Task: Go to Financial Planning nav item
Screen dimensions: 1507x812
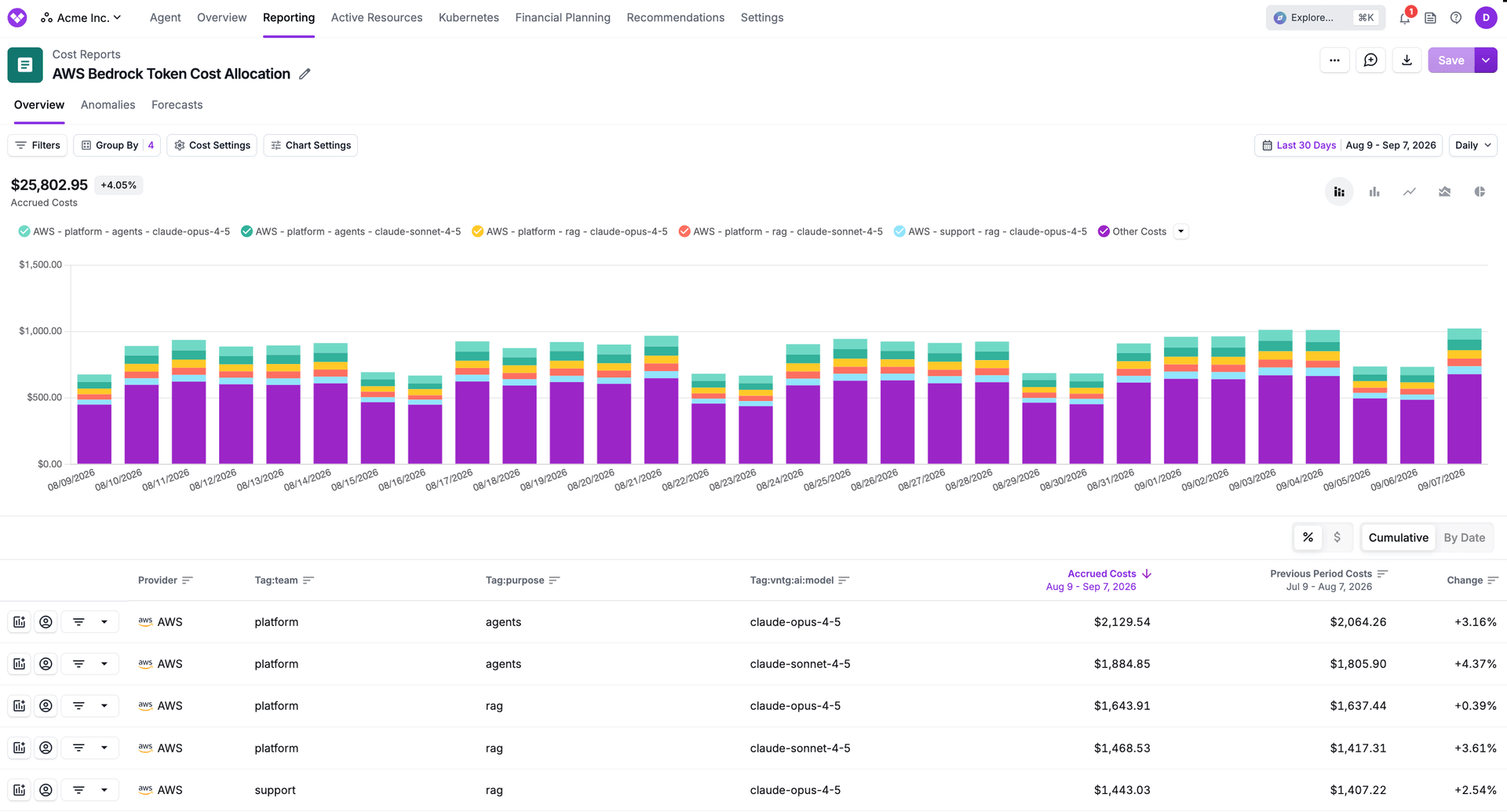Action: pos(563,17)
